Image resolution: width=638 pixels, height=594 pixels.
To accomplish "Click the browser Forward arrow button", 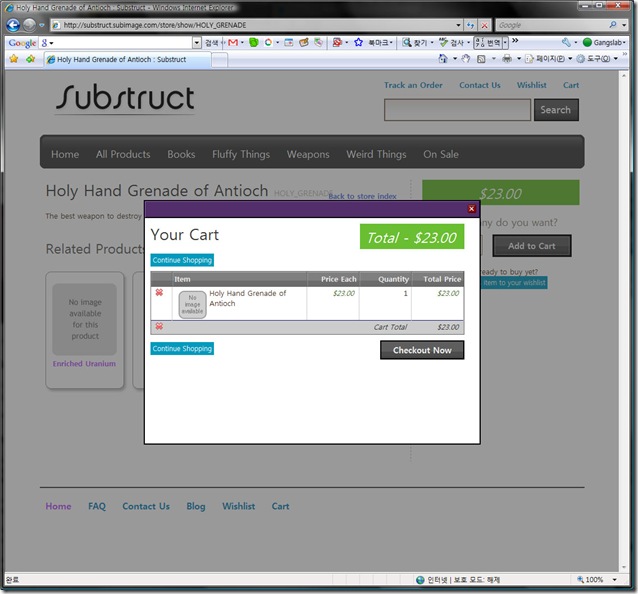I will pos(29,25).
